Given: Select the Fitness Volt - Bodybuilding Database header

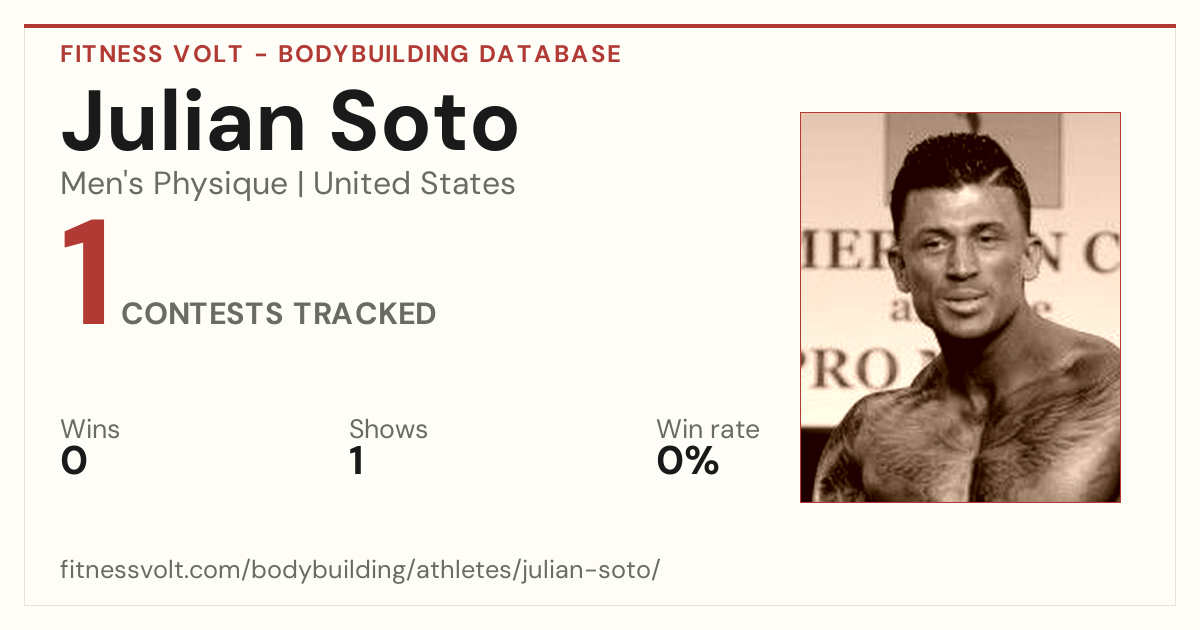Looking at the screenshot, I should 341,54.
